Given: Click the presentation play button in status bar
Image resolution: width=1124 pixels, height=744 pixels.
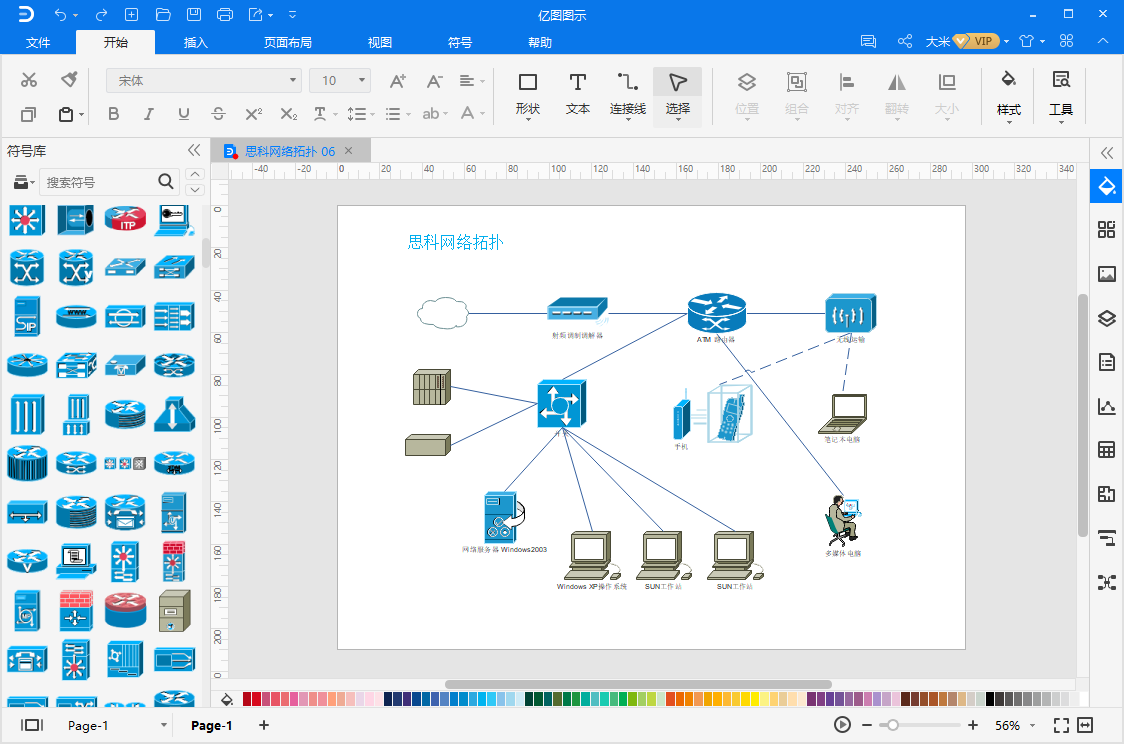Looking at the screenshot, I should [x=842, y=725].
